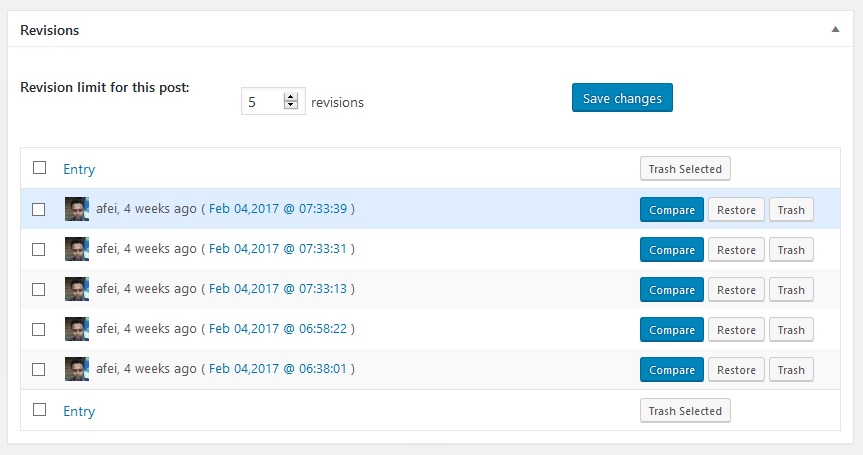Open the afei avatar on the 06:58:22 revision
863x455 pixels.
pos(77,329)
